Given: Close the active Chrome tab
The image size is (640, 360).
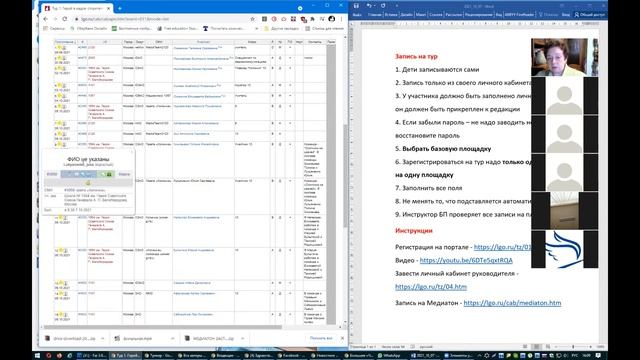Looking at the screenshot, I should click(x=109, y=8).
